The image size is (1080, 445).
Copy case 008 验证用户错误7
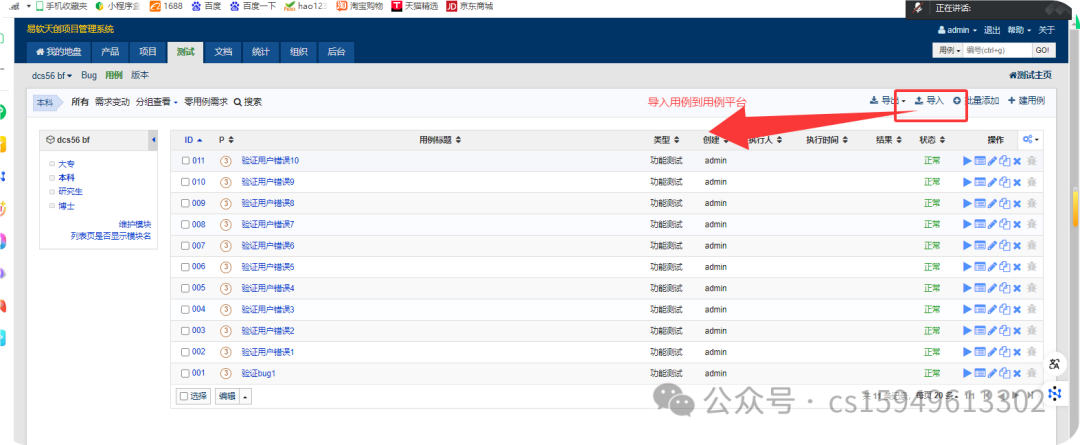(1004, 225)
